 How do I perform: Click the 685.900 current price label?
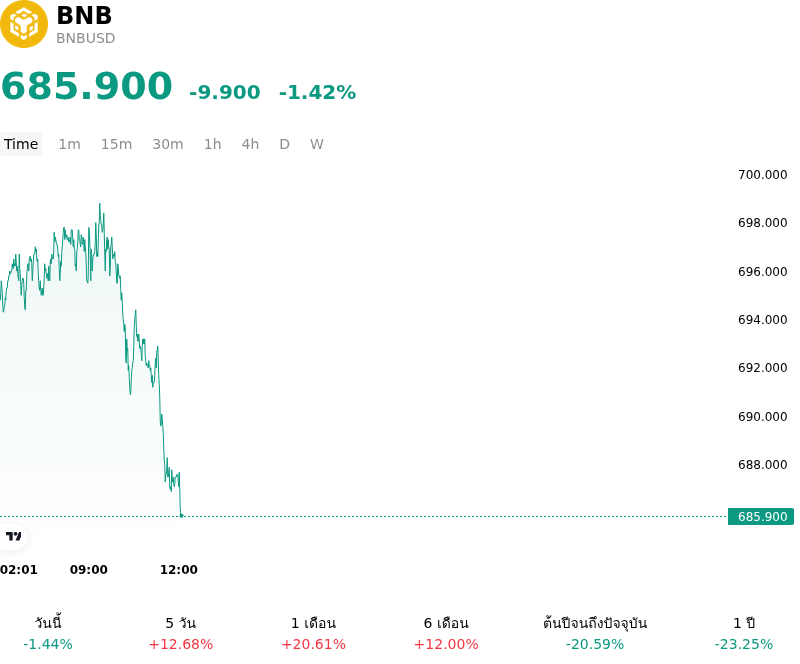point(761,517)
